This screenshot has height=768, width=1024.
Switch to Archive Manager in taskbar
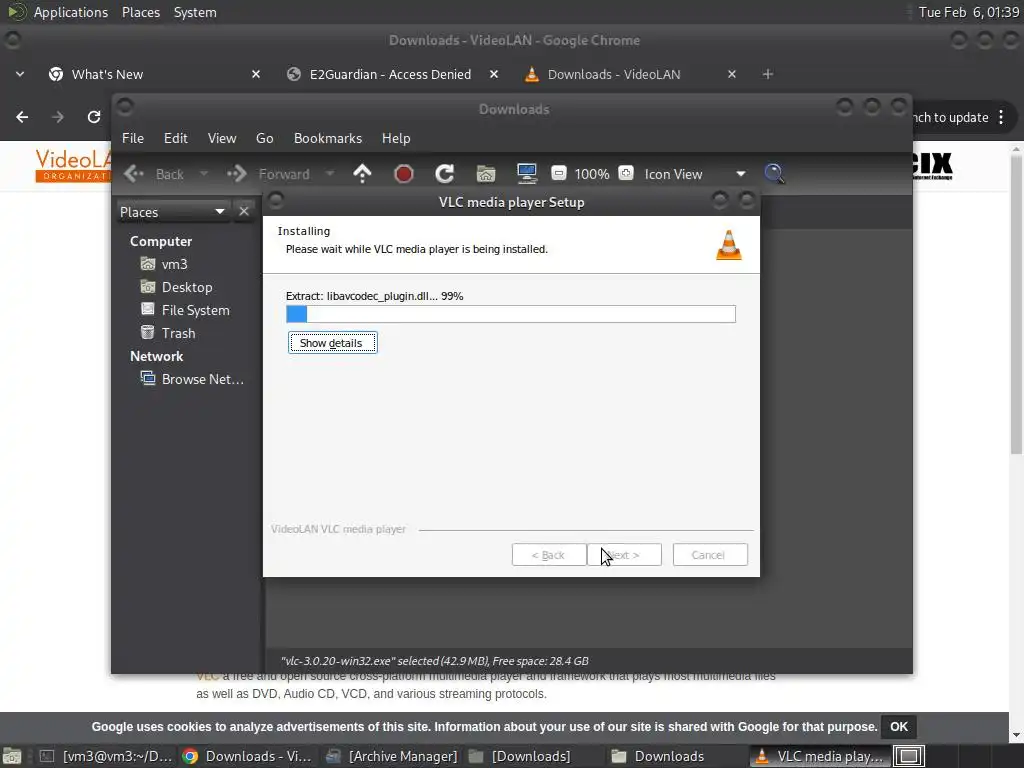pos(392,756)
